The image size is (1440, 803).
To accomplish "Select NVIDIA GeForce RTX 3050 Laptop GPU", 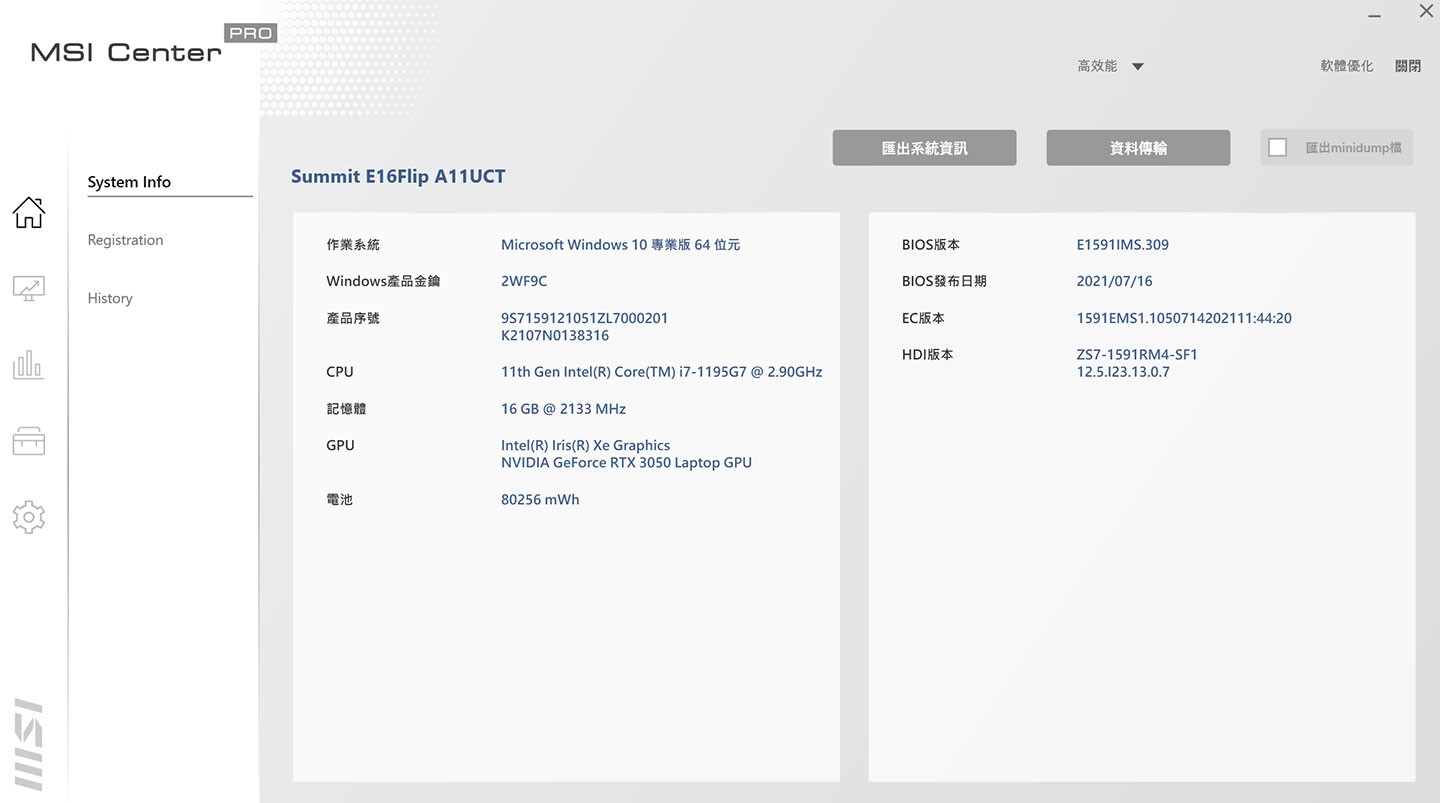I will pos(626,463).
